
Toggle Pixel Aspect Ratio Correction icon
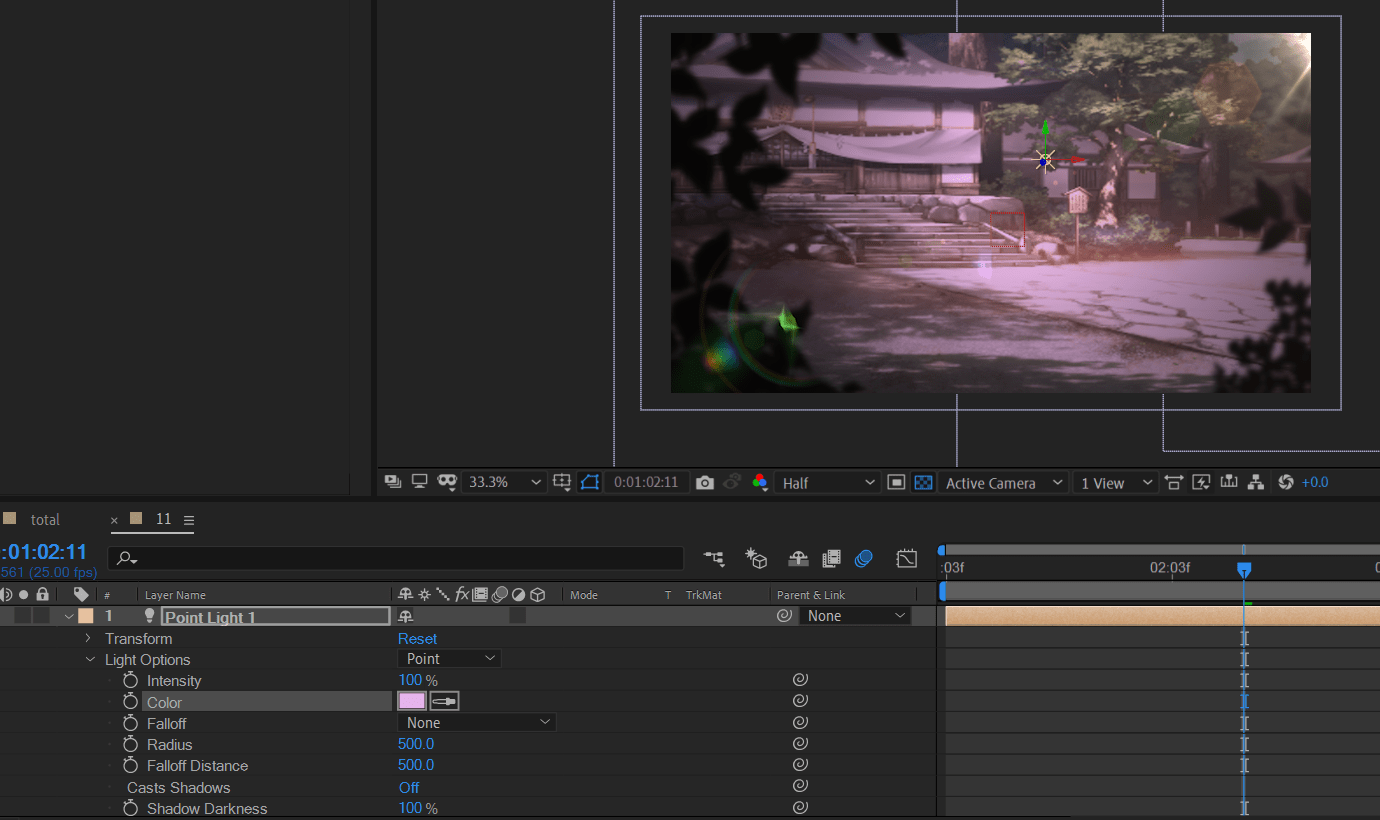1174,482
